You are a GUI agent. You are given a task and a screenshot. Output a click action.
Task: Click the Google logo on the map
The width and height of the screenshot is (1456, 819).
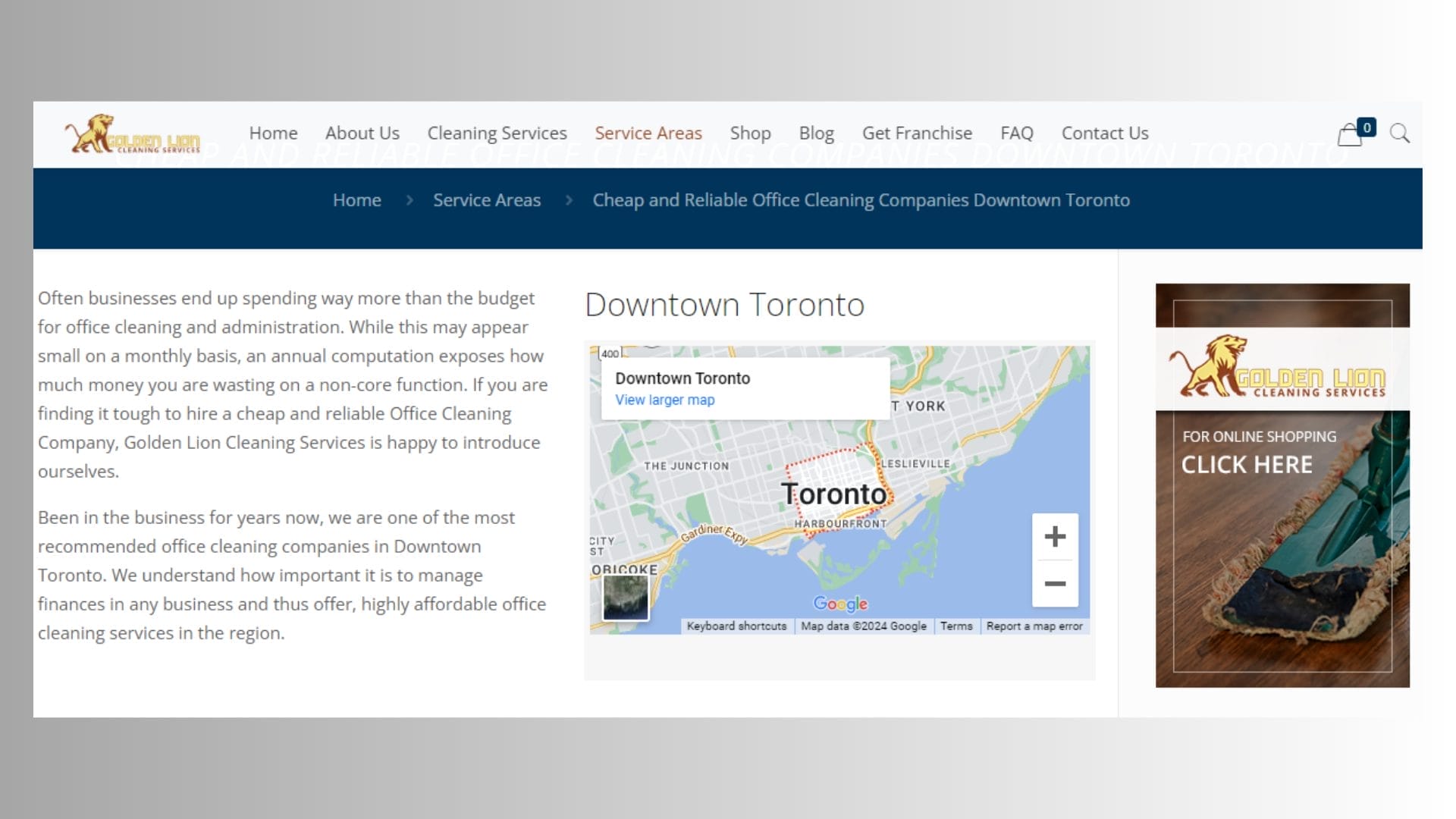[839, 604]
